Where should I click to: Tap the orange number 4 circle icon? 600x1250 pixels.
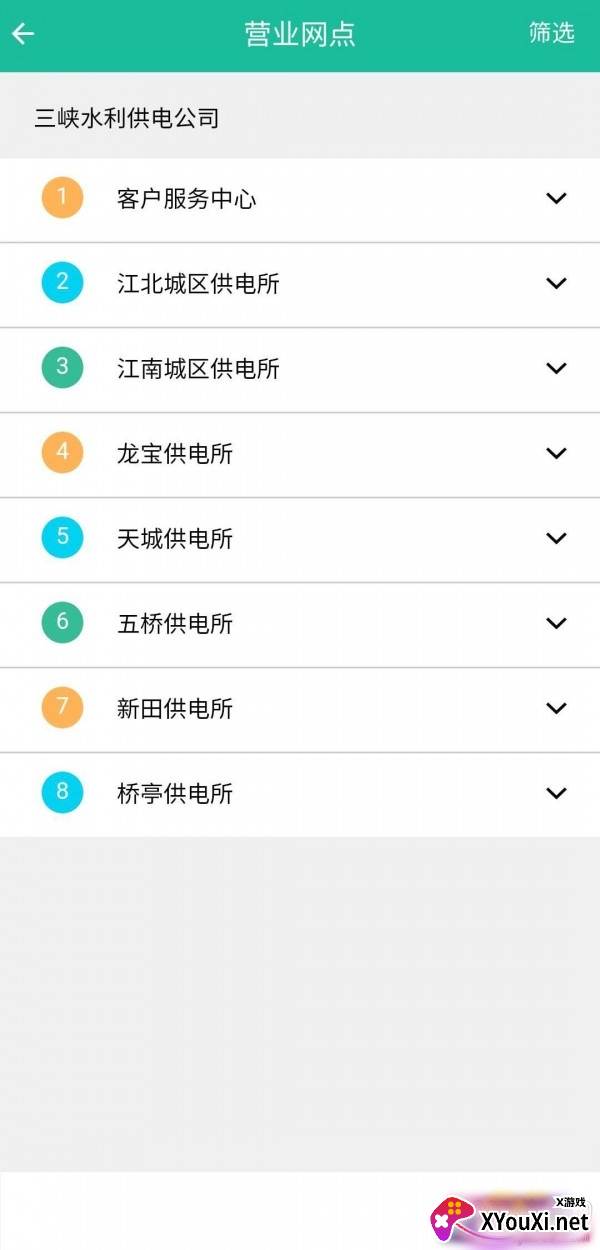(x=61, y=452)
